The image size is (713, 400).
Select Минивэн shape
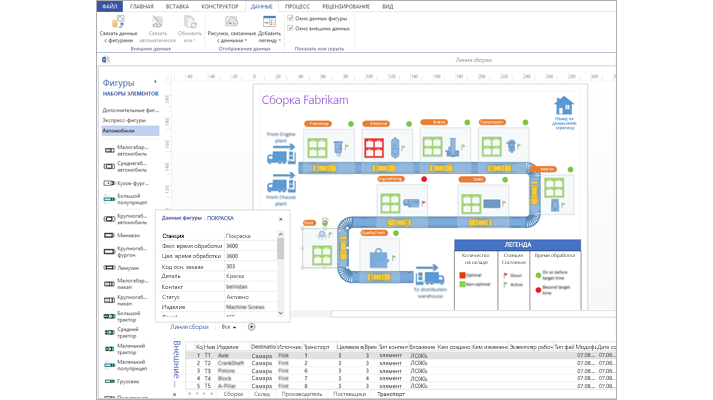click(122, 235)
